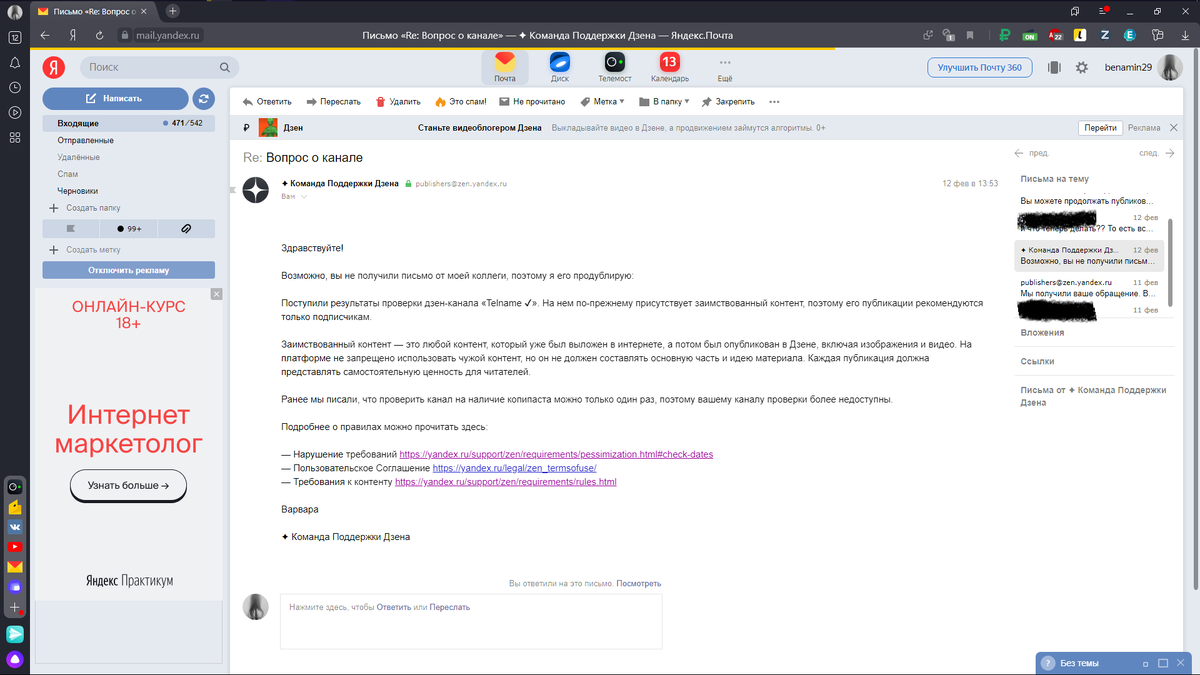Open mail settings gear icon
This screenshot has height=675, width=1200.
pos(1081,67)
